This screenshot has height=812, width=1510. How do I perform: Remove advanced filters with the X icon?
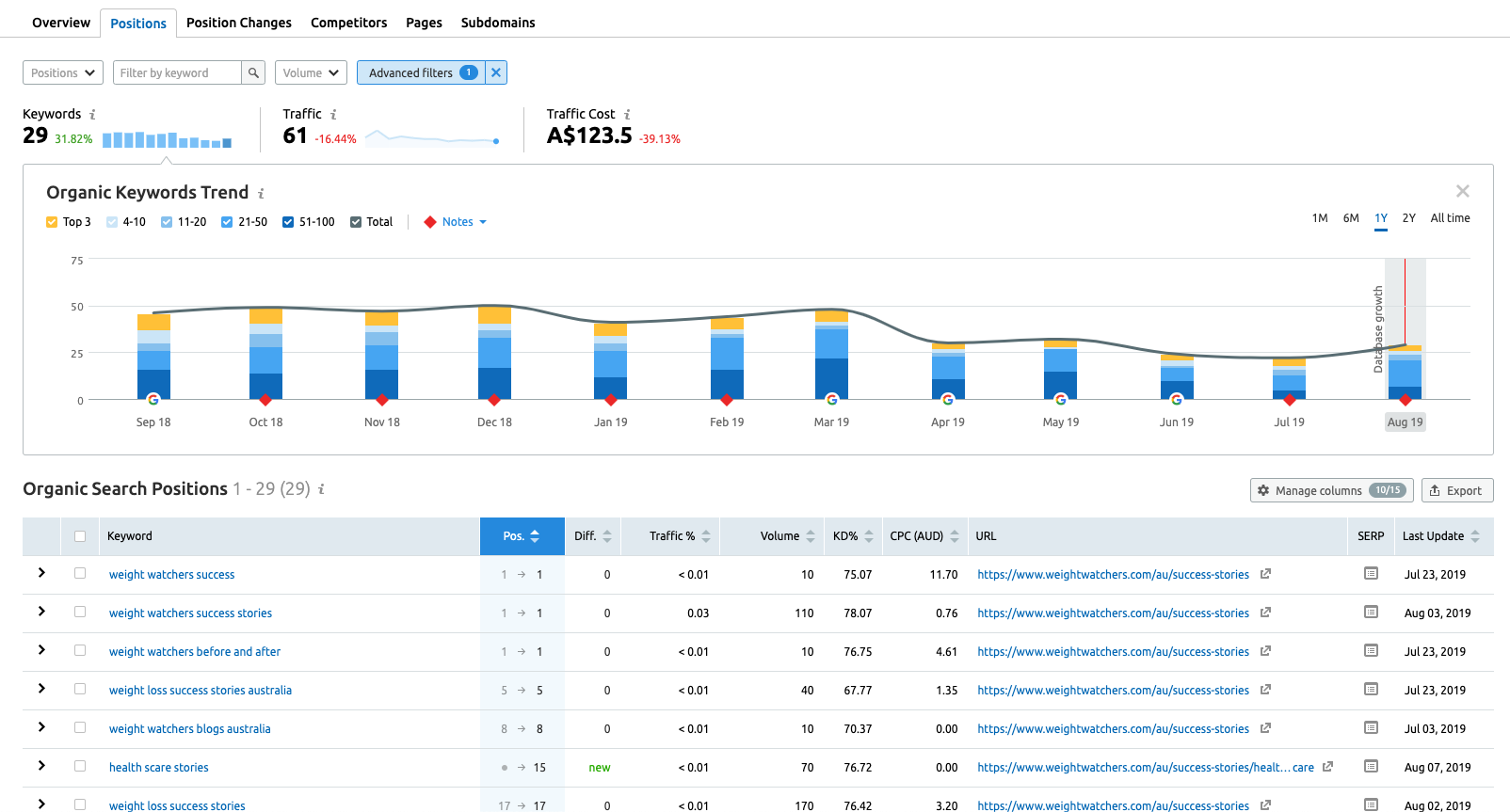coord(496,72)
